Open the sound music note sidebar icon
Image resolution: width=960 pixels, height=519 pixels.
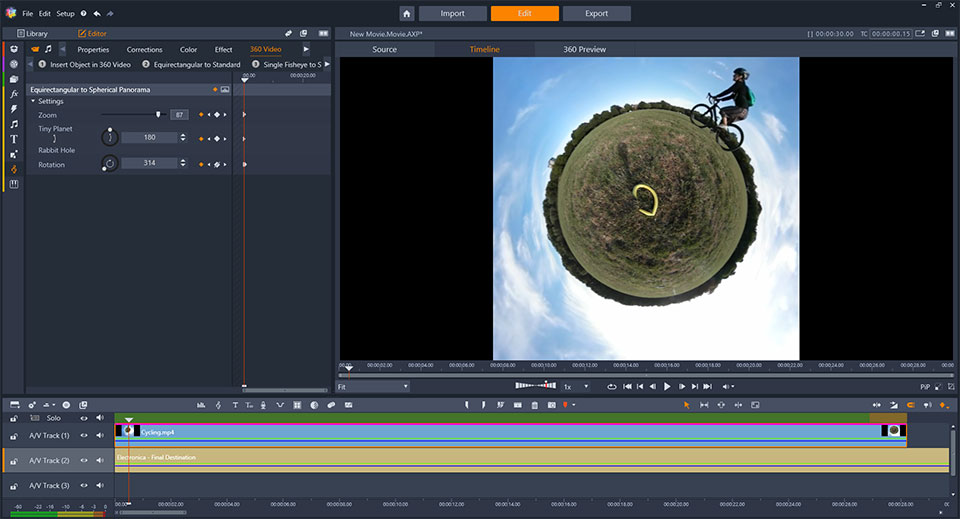click(13, 124)
